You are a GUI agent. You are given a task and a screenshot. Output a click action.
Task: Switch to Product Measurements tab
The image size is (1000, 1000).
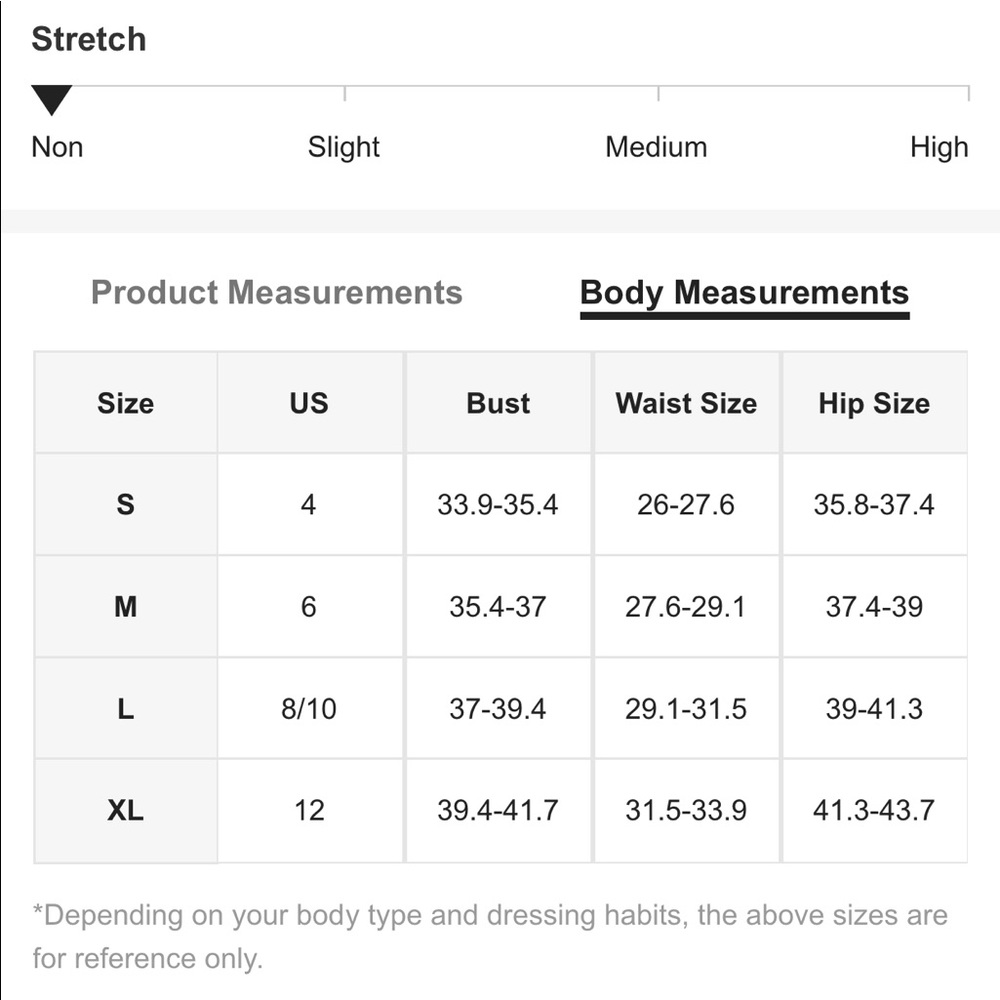[x=277, y=293]
